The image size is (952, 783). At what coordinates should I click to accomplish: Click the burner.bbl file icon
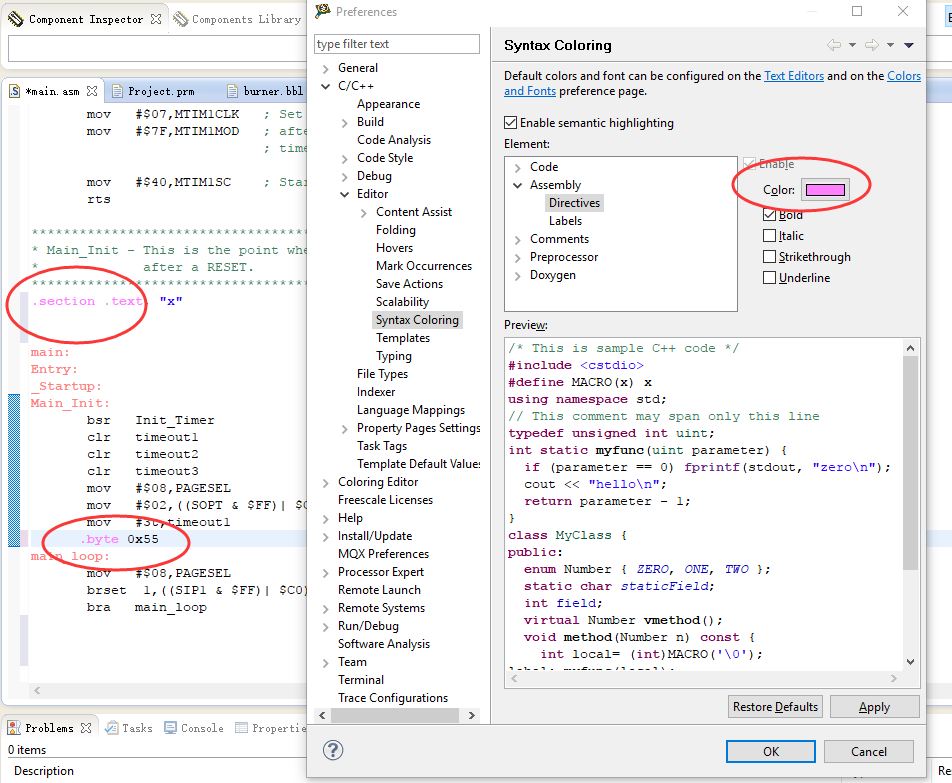232,91
